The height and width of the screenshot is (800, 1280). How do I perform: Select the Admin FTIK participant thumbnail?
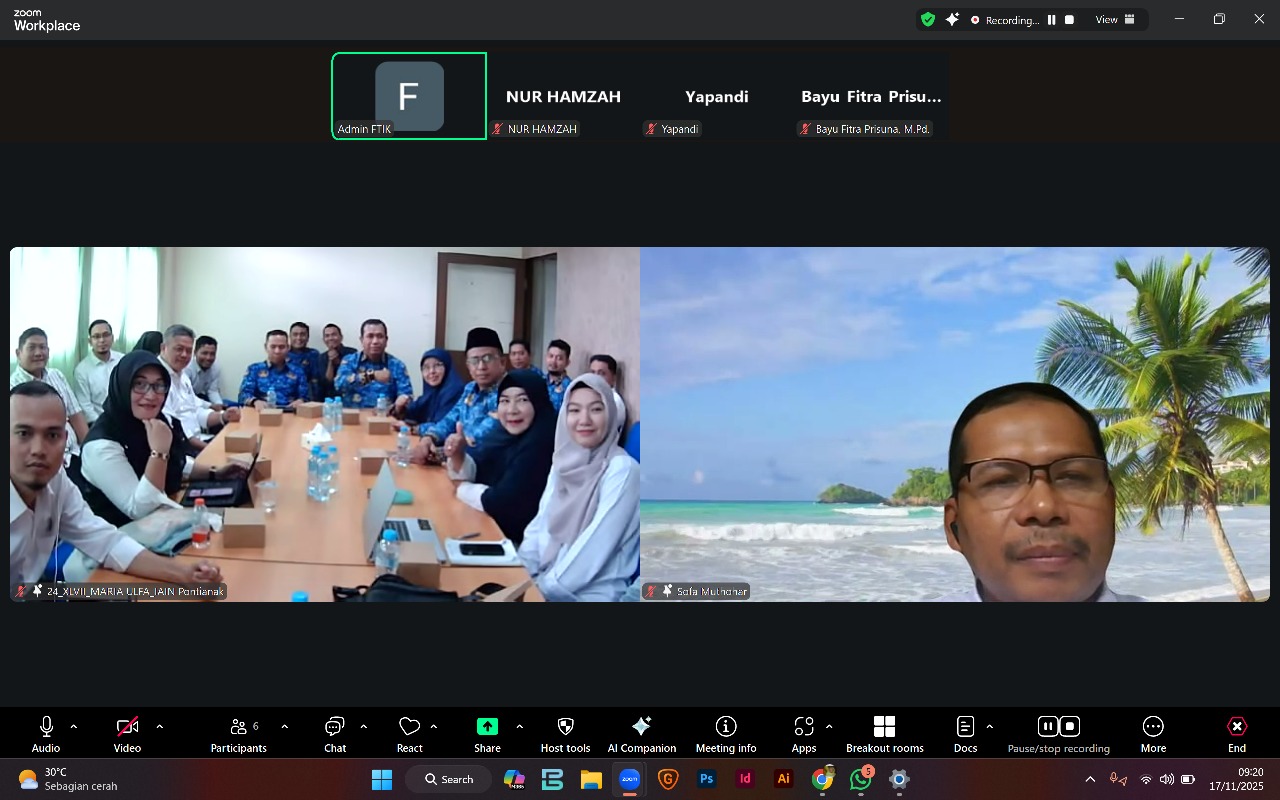tap(409, 96)
